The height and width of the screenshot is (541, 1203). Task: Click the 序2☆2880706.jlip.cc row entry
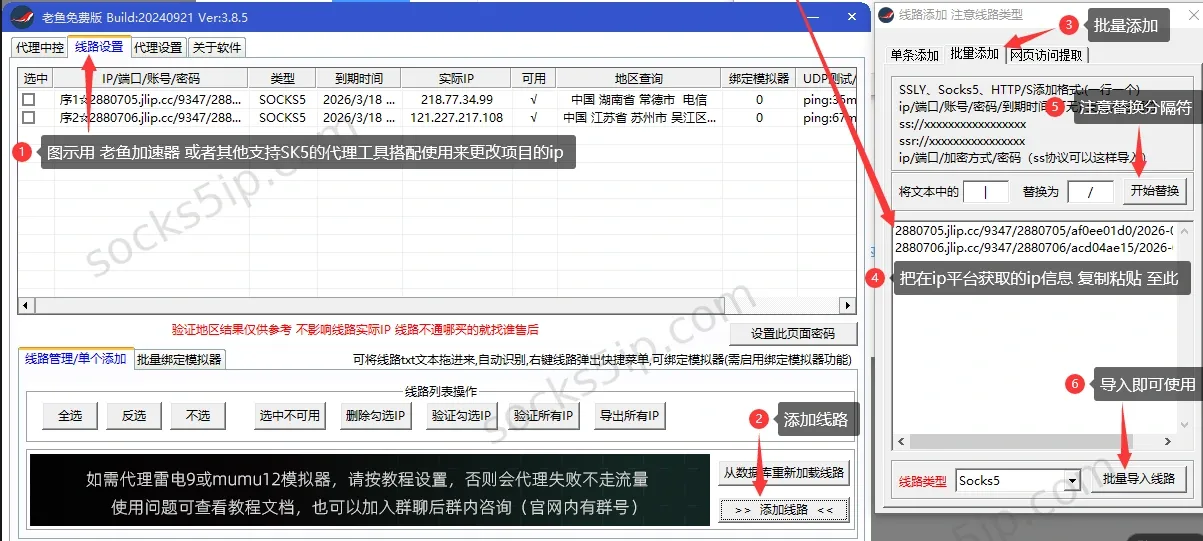point(151,118)
